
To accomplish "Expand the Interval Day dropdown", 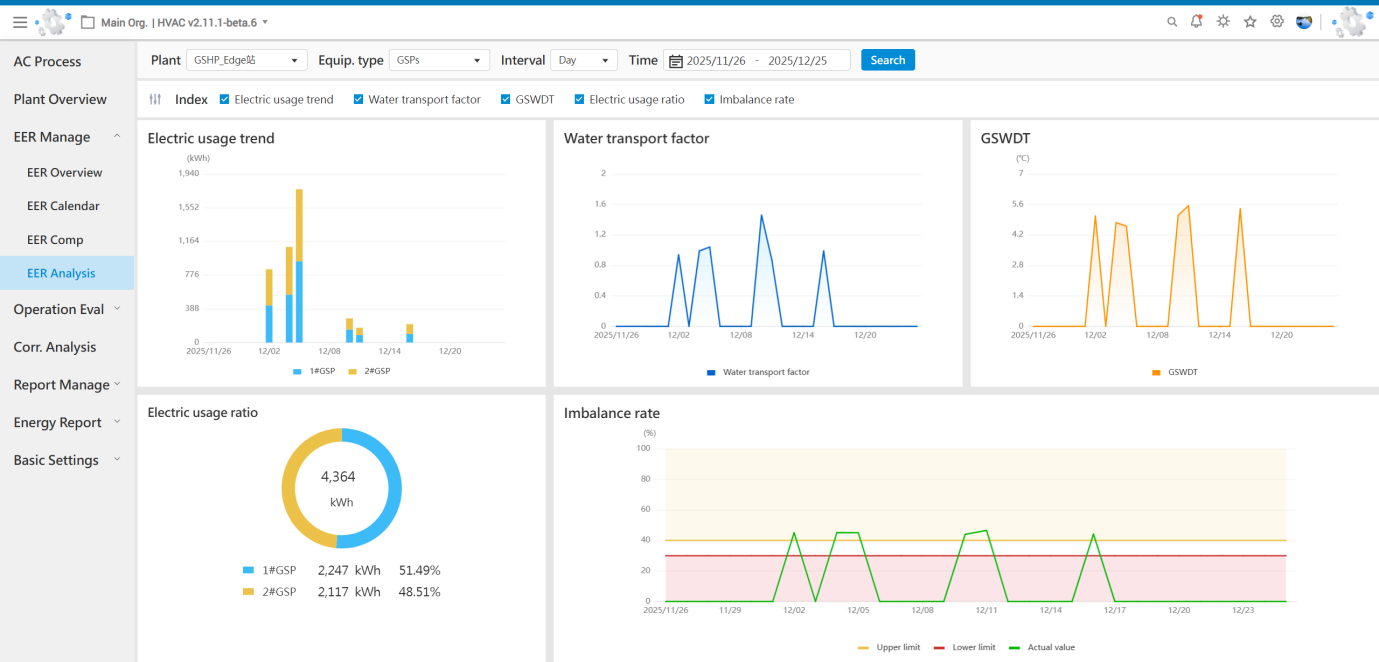I will (583, 60).
